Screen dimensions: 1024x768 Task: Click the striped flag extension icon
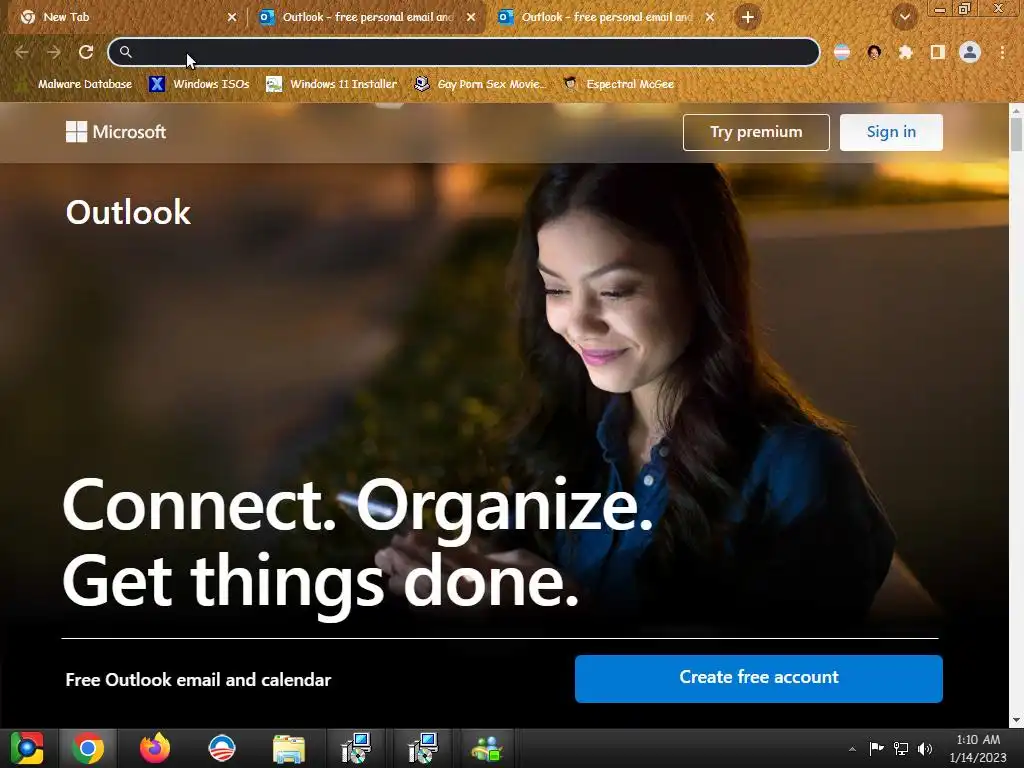842,52
